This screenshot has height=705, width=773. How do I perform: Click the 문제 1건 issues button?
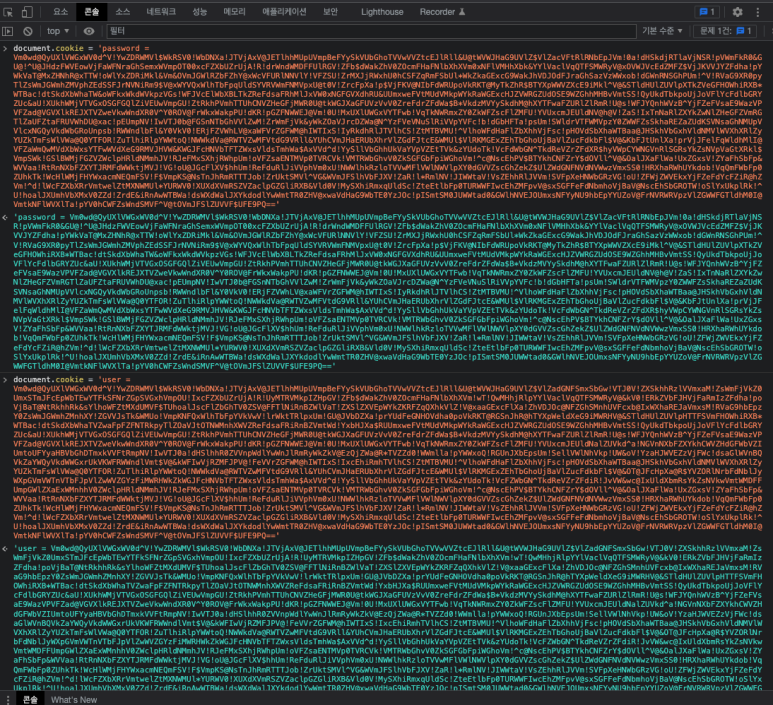tap(726, 31)
